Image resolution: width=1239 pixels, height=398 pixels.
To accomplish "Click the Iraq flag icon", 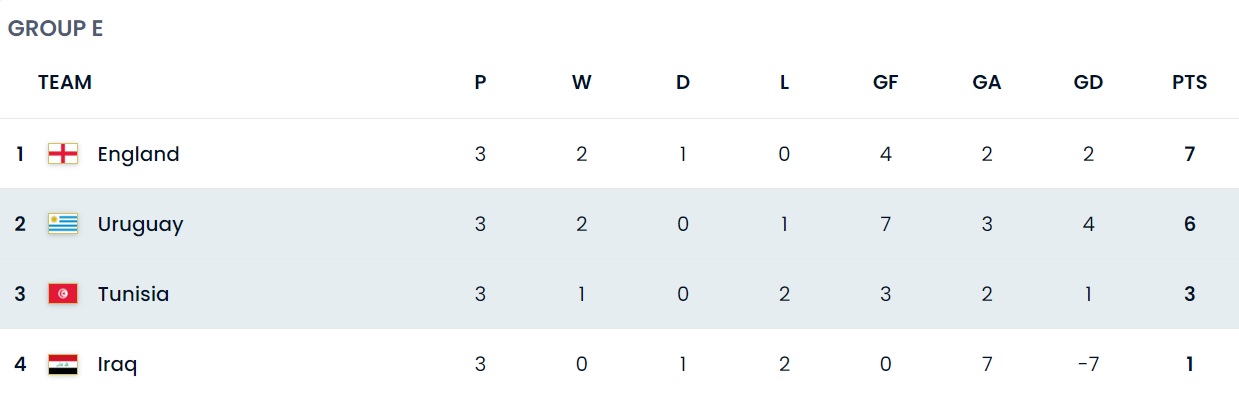I will point(63,364).
